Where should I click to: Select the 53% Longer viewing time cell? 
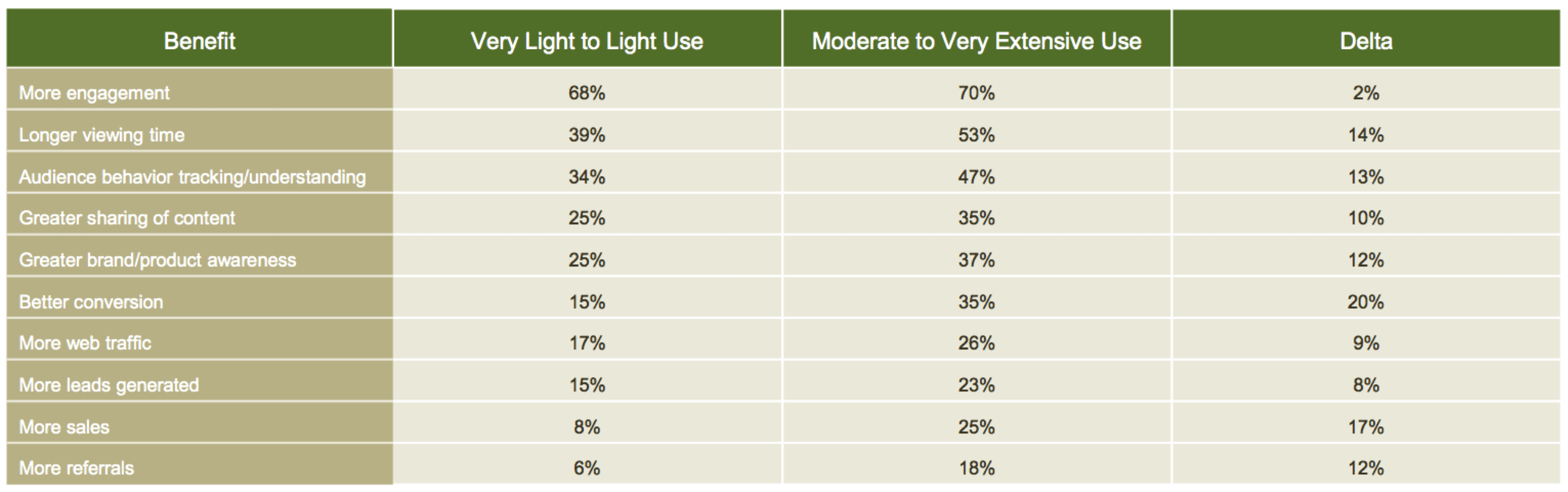point(976,135)
